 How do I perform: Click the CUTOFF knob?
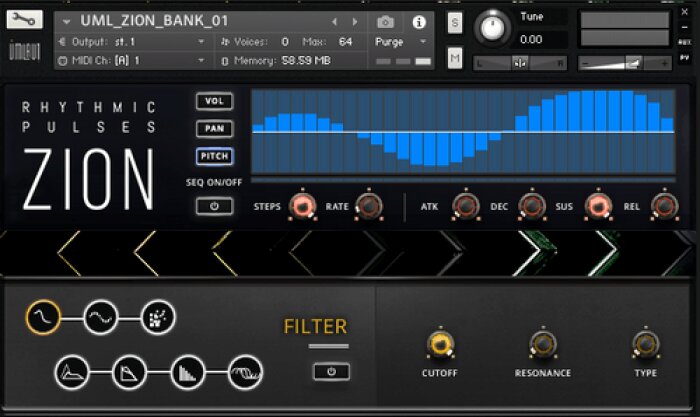coord(440,345)
